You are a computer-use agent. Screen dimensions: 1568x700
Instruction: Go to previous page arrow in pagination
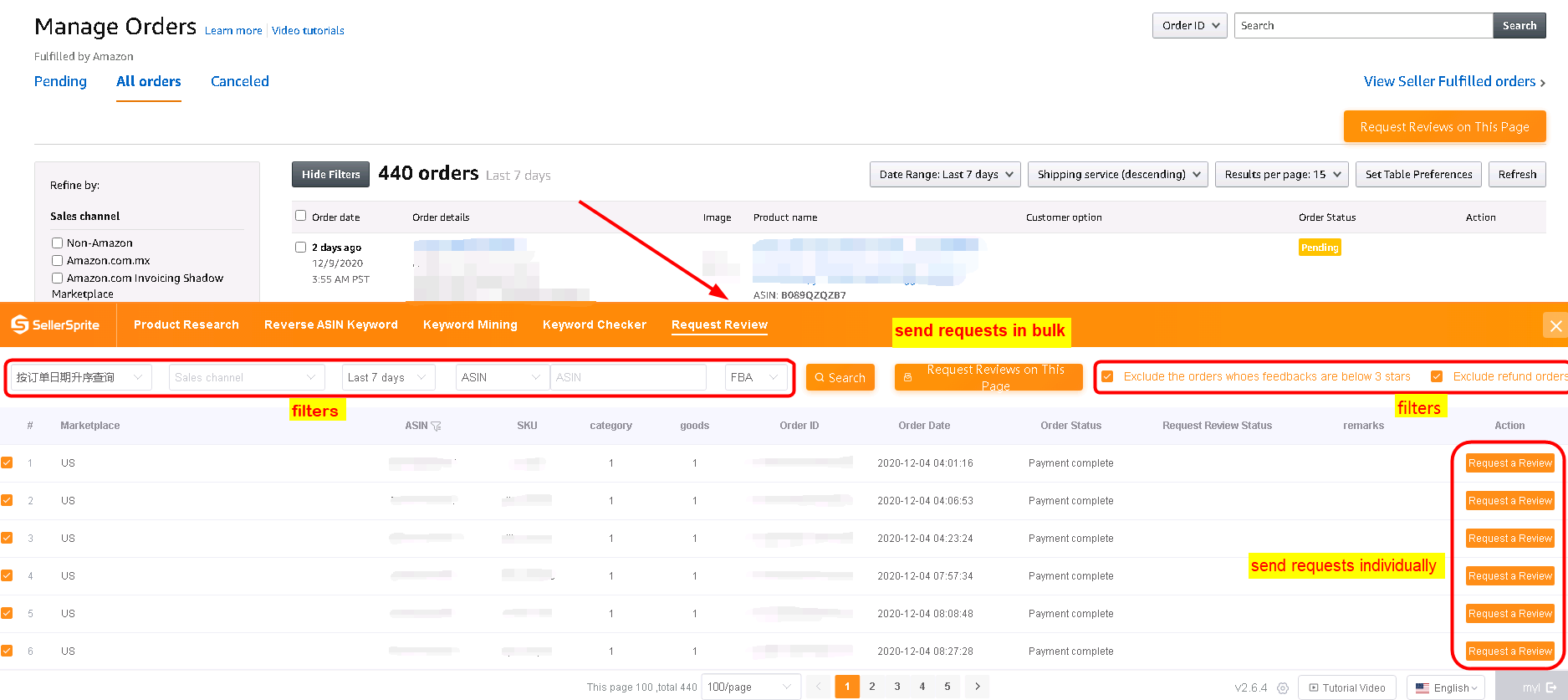(x=819, y=687)
